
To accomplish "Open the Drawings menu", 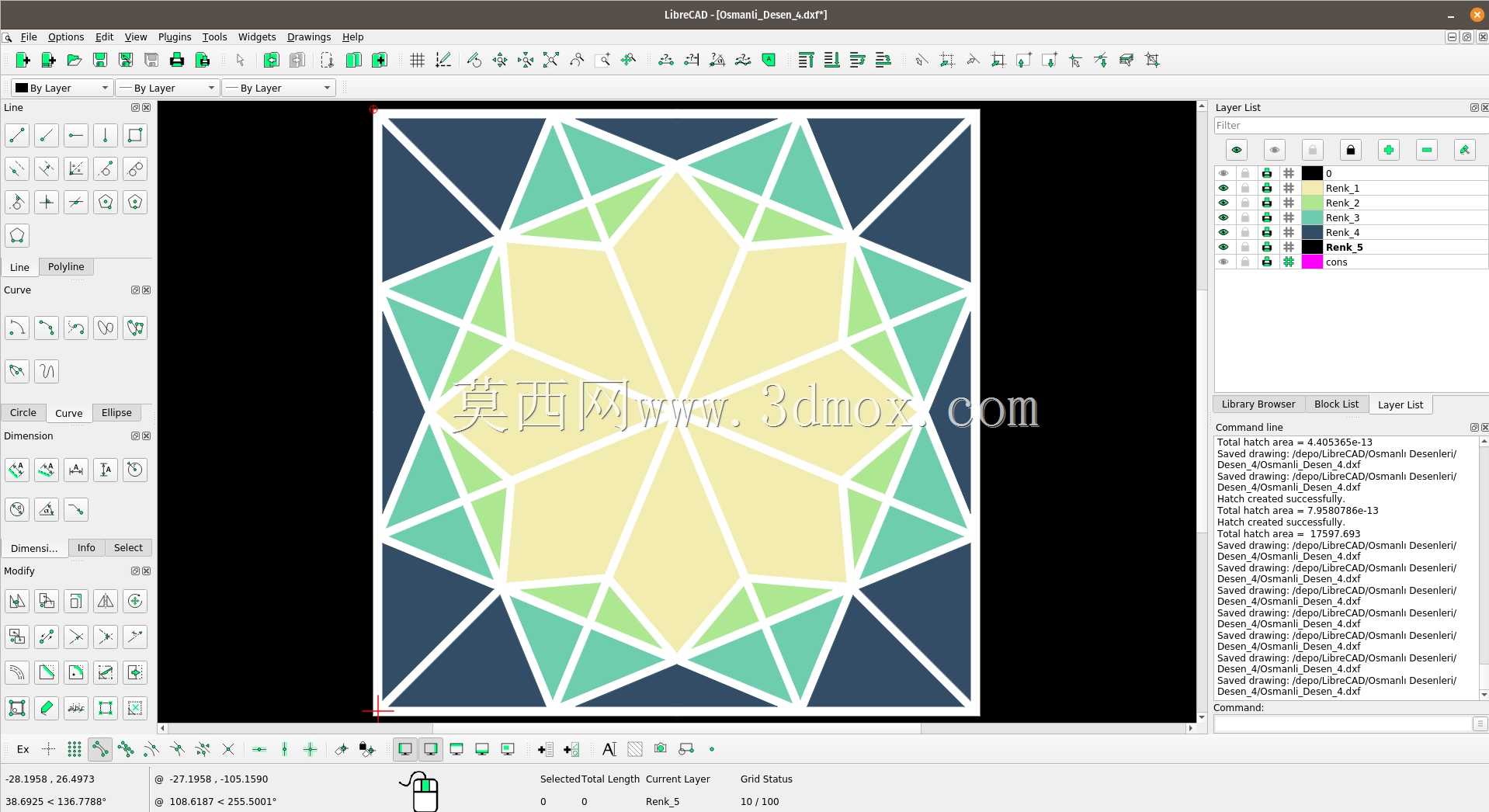I will click(x=309, y=36).
